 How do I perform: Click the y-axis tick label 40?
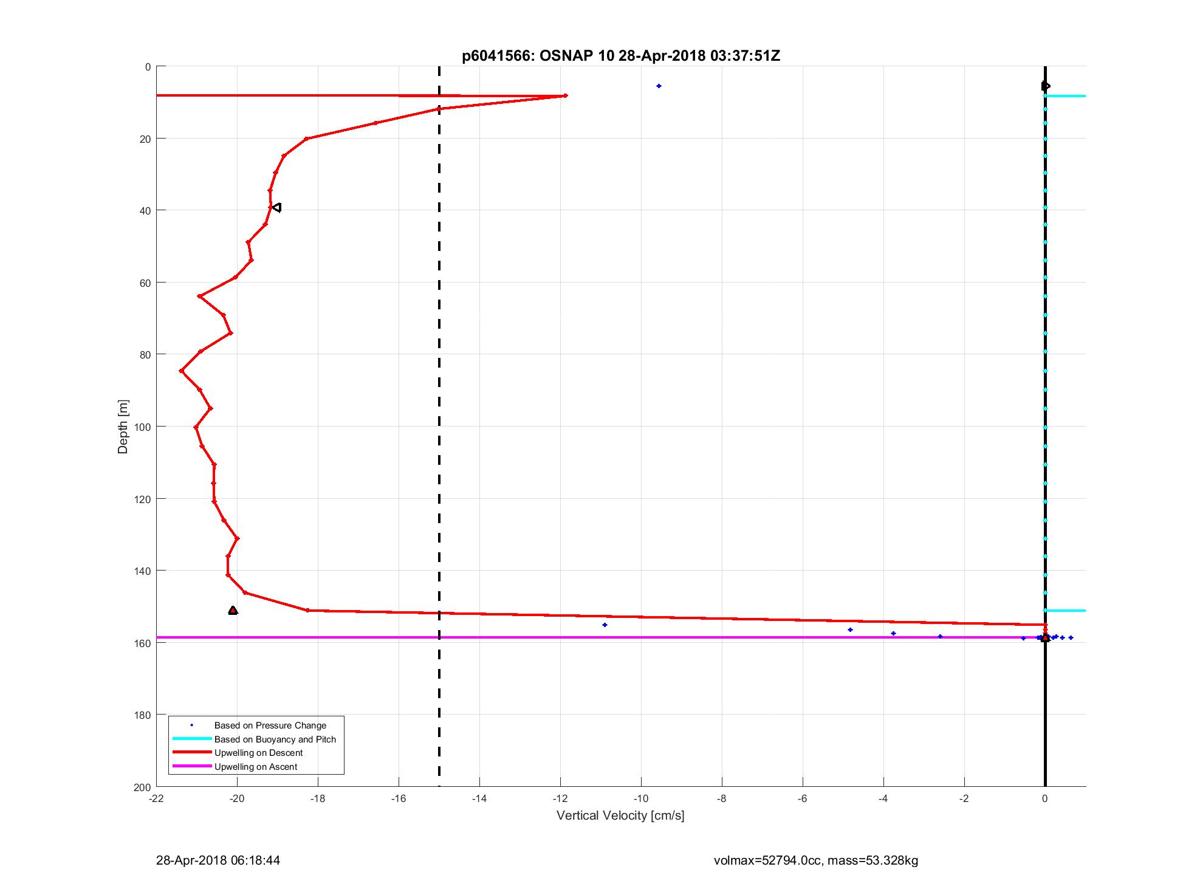pyautogui.click(x=145, y=211)
